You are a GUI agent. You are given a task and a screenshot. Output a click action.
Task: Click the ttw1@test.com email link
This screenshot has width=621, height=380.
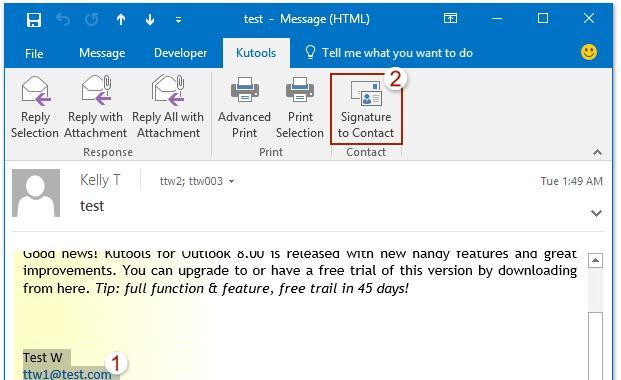pyautogui.click(x=67, y=374)
